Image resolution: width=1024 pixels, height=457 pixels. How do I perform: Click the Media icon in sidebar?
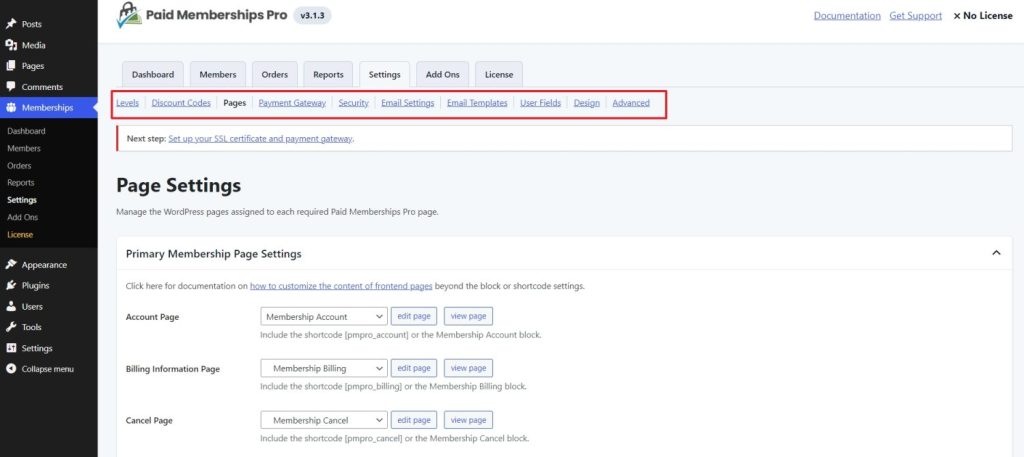(10, 45)
